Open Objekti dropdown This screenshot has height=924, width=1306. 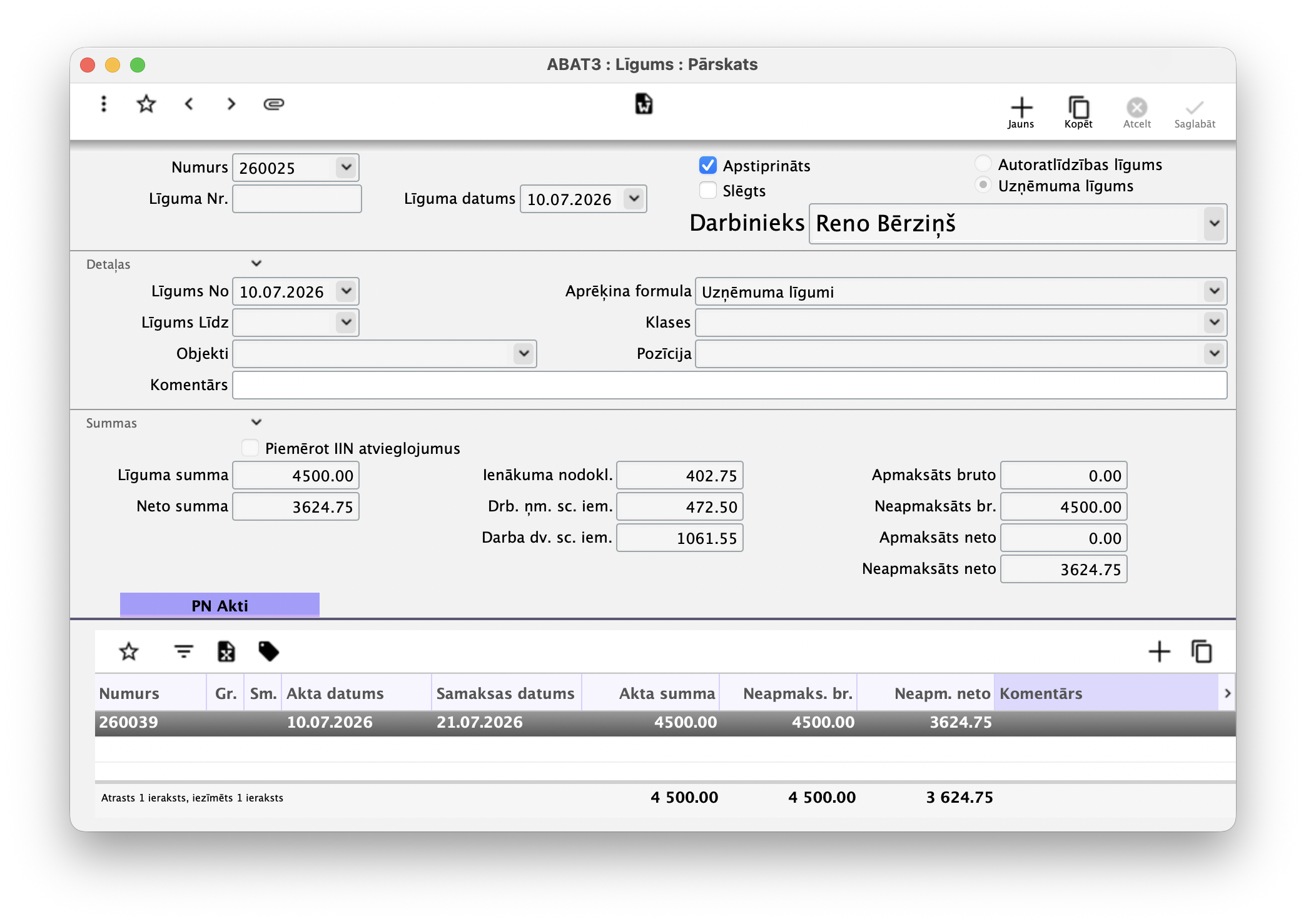click(524, 354)
